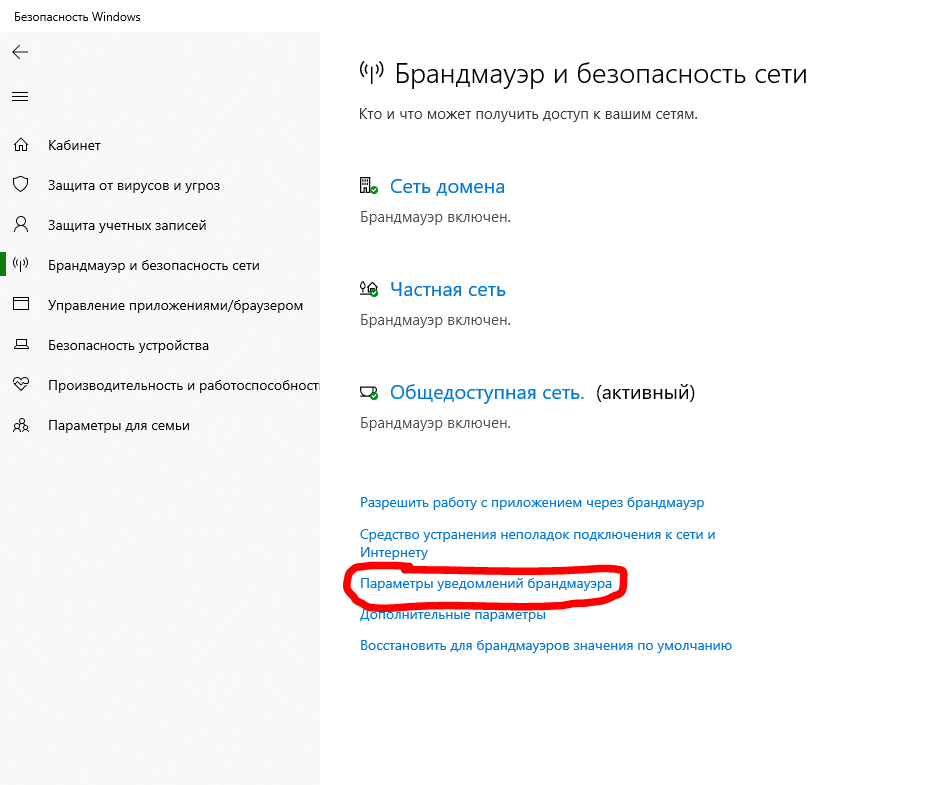This screenshot has height=785, width=933.
Task: Click Брандмауэр включен under Частная сеть
Action: pos(436,320)
